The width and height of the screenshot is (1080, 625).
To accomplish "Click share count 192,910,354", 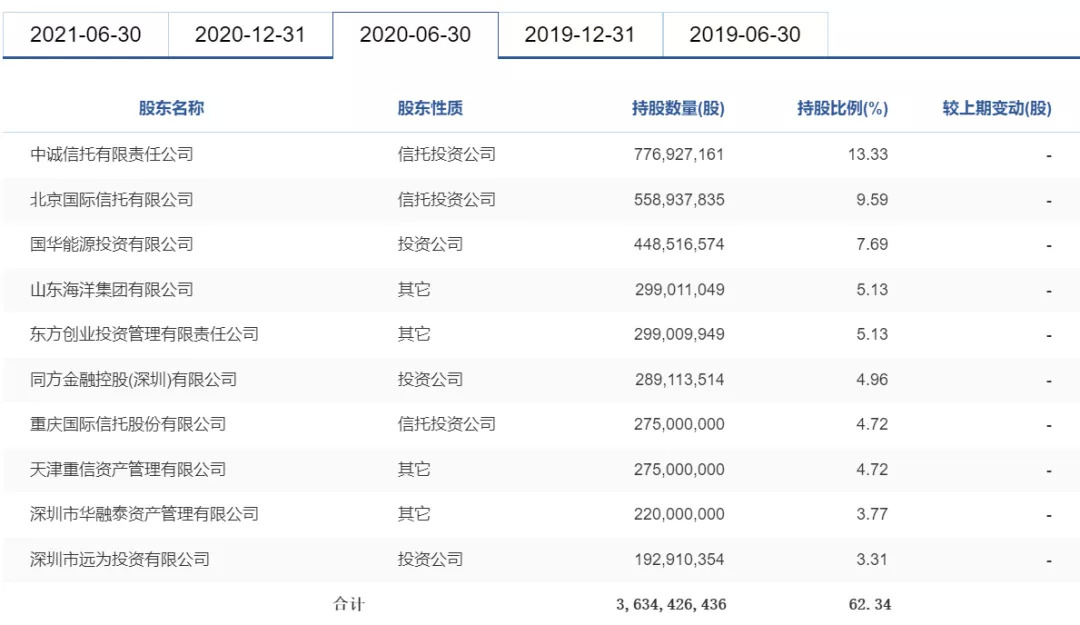I will 680,560.
